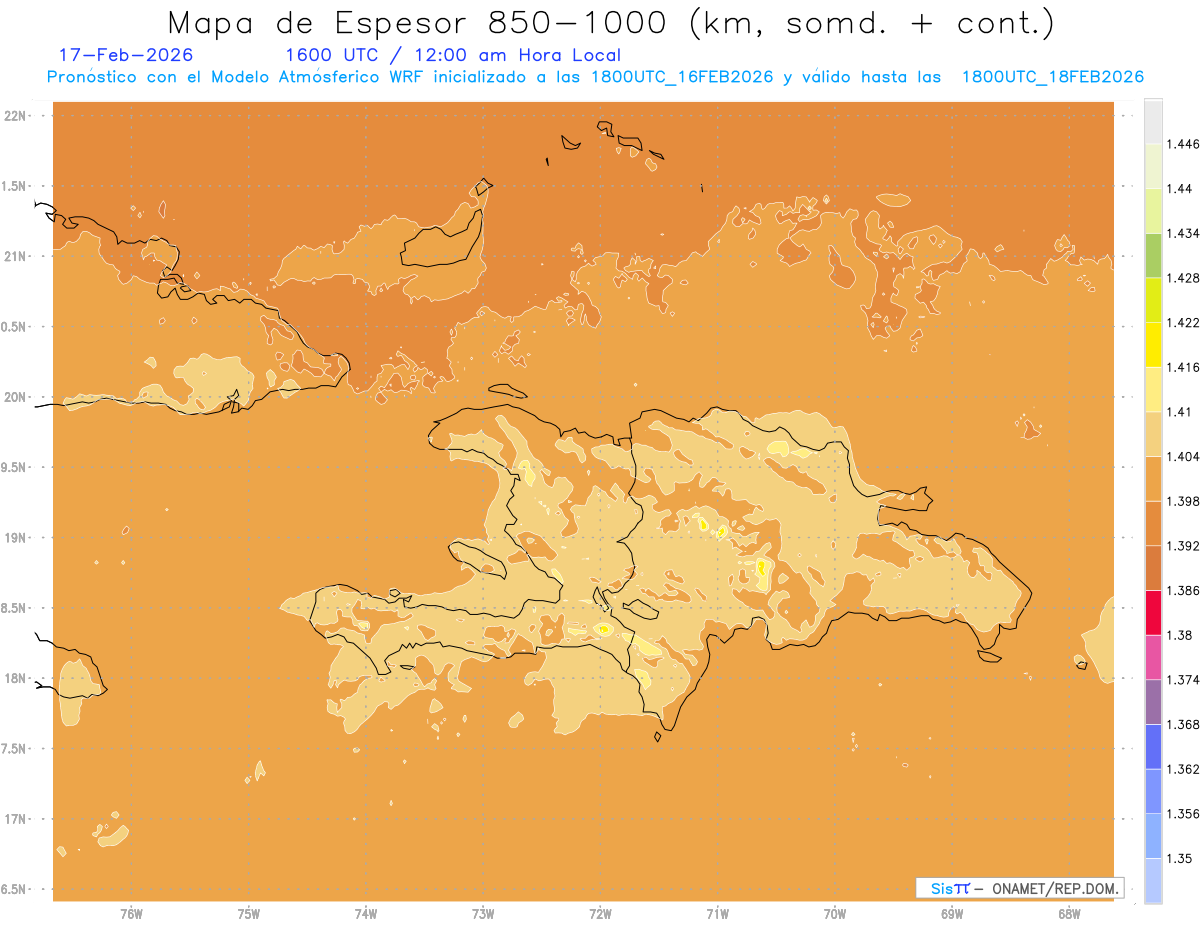
Task: Click the '17N' latitude label
Action: (x=16, y=819)
